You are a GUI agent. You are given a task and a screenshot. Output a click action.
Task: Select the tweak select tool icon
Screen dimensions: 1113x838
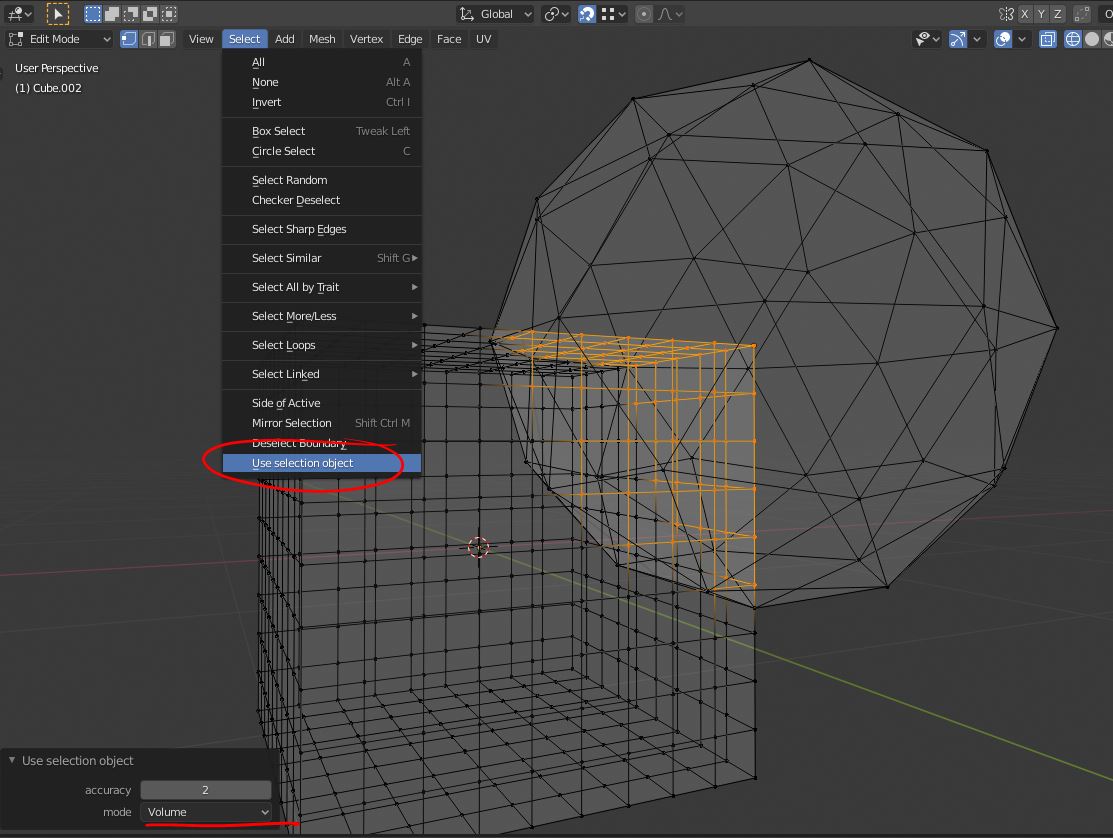tap(57, 13)
